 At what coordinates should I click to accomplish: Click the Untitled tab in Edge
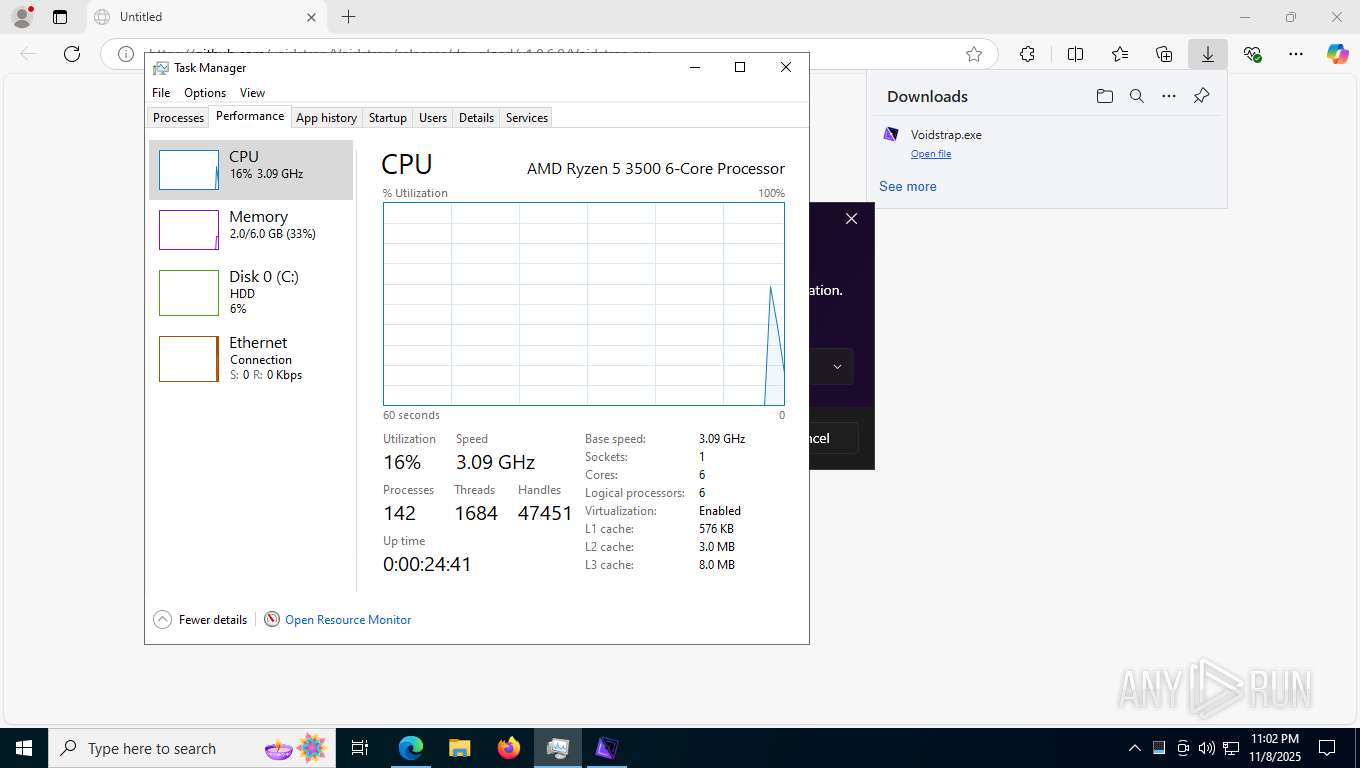coord(205,17)
